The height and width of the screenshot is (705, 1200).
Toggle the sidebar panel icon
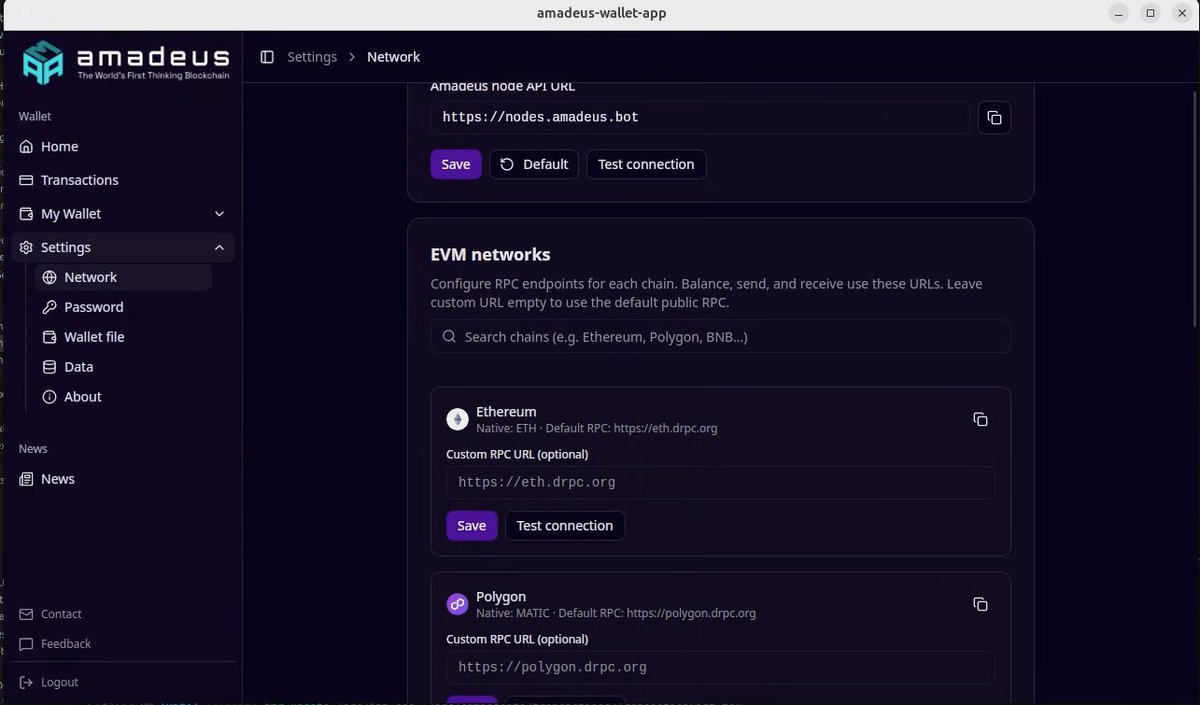coord(267,57)
